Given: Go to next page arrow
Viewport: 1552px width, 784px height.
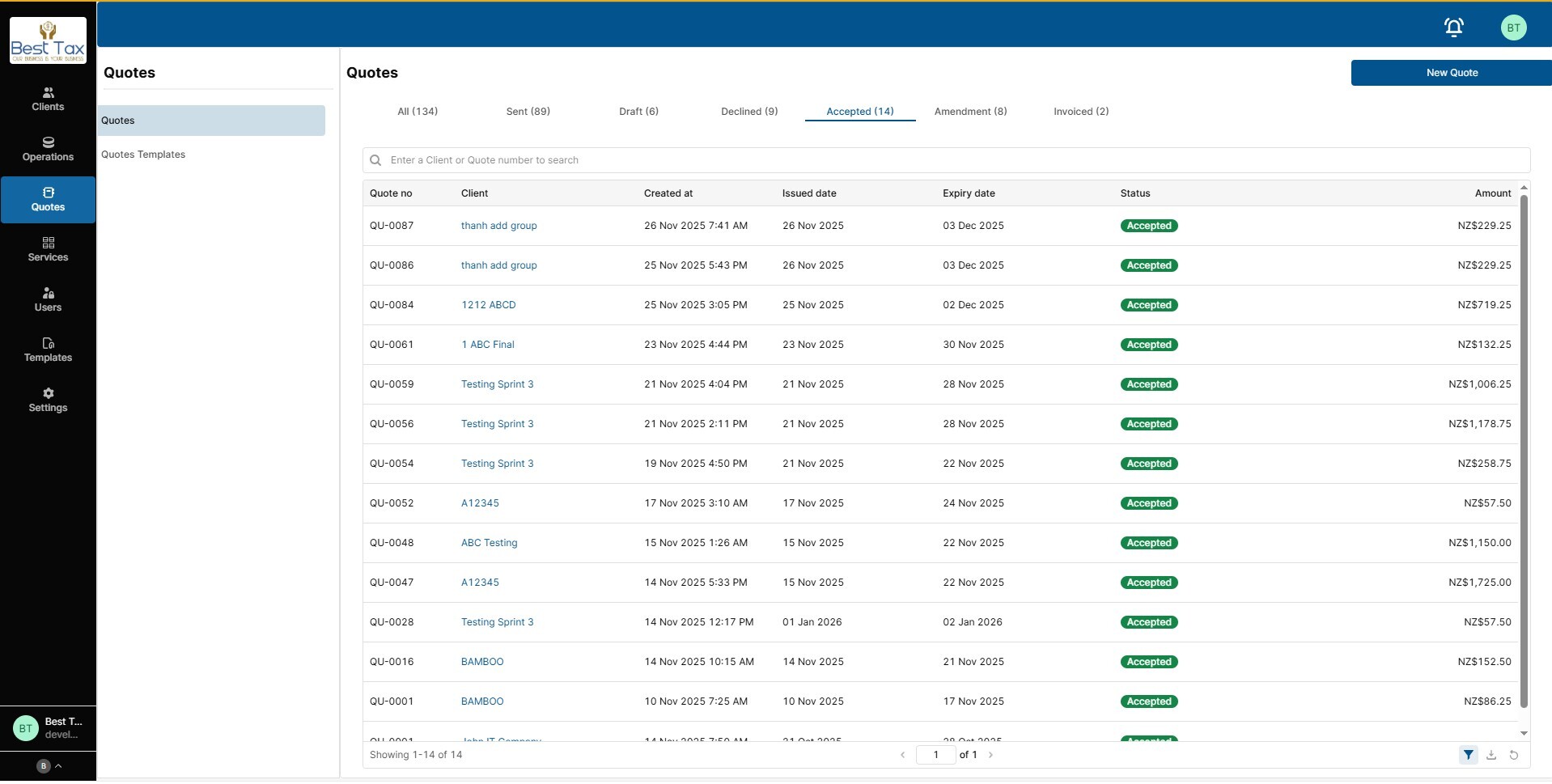Looking at the screenshot, I should 990,755.
